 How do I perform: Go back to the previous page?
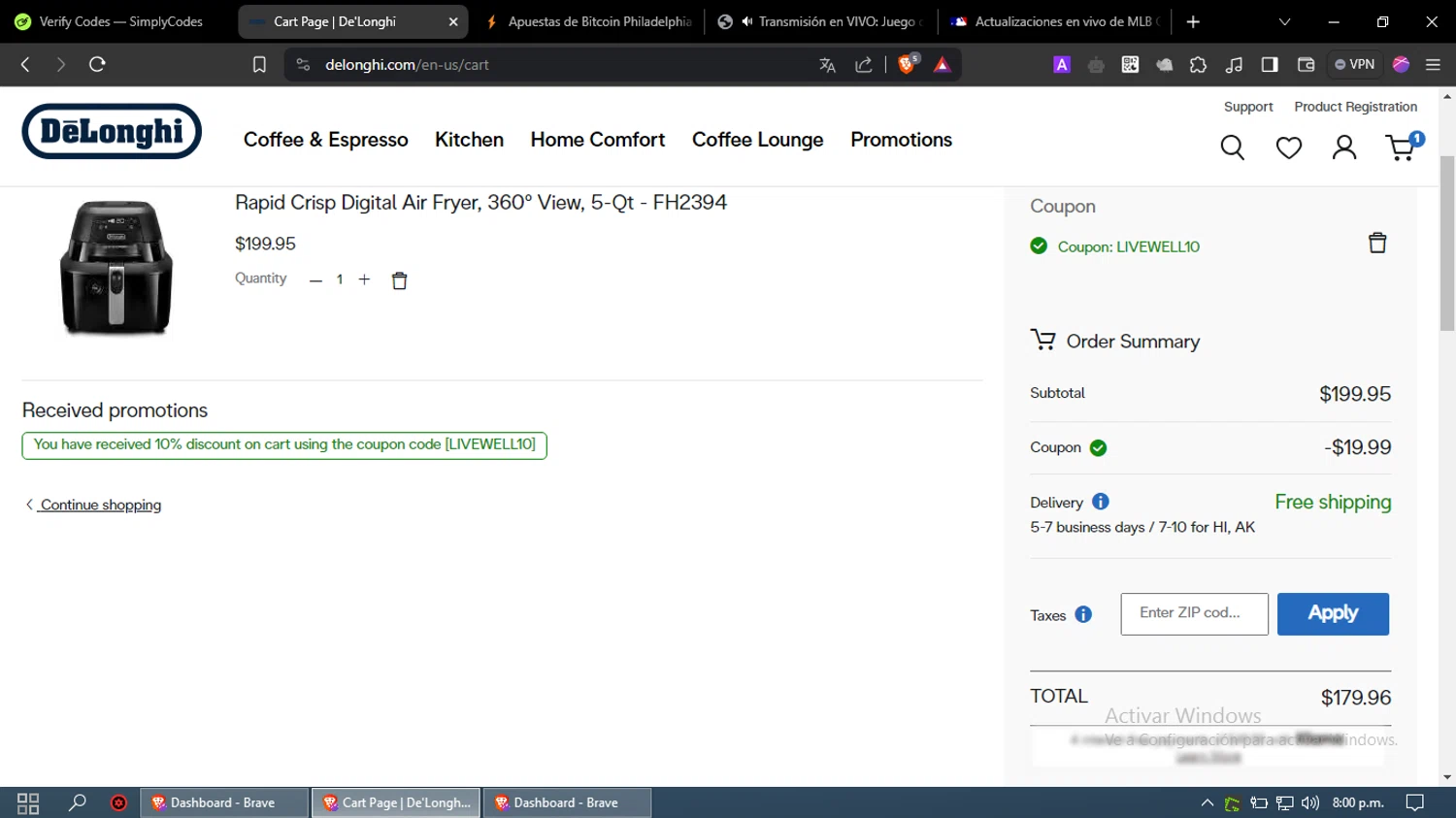pyautogui.click(x=25, y=64)
